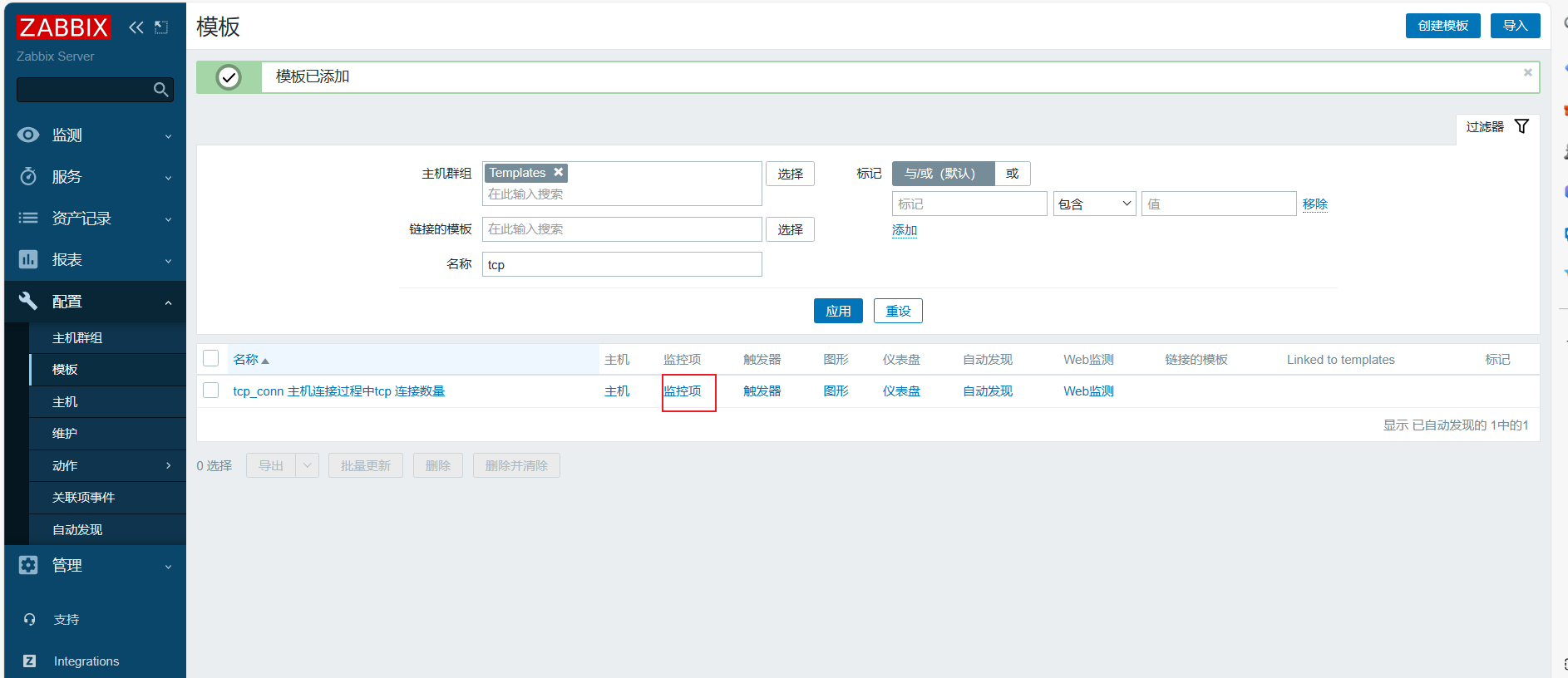
Task: Click the sidebar search magnifier icon
Action: pyautogui.click(x=161, y=90)
